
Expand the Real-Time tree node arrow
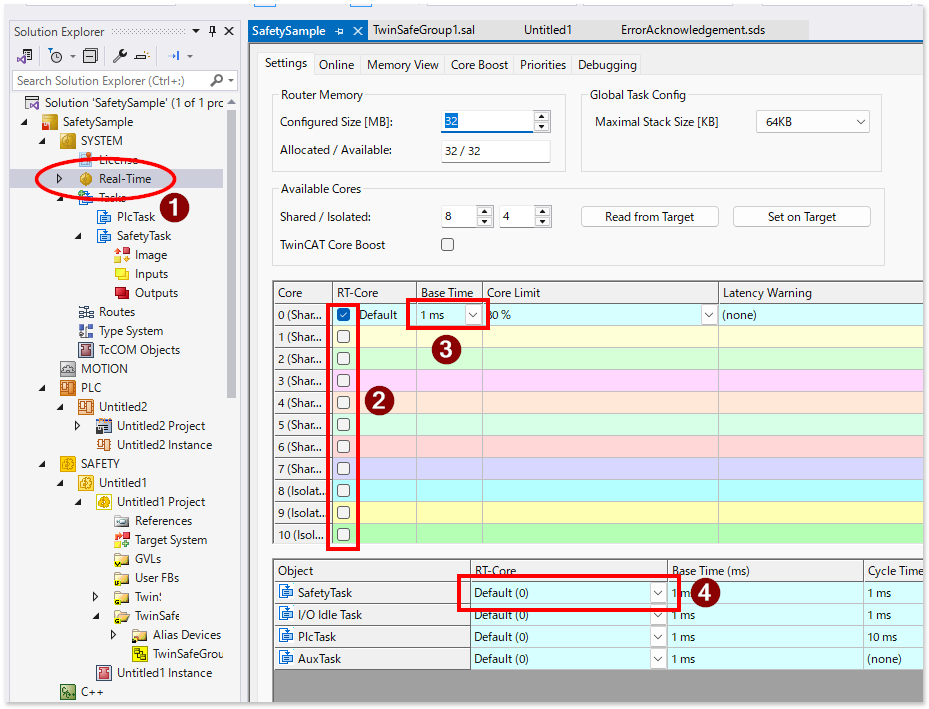[59, 179]
